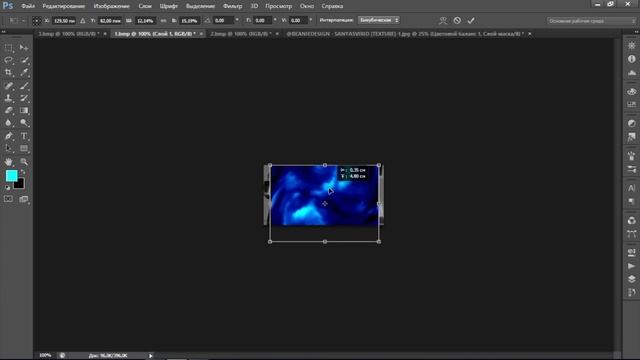Switch to the 3.bmp document tab

coord(68,34)
